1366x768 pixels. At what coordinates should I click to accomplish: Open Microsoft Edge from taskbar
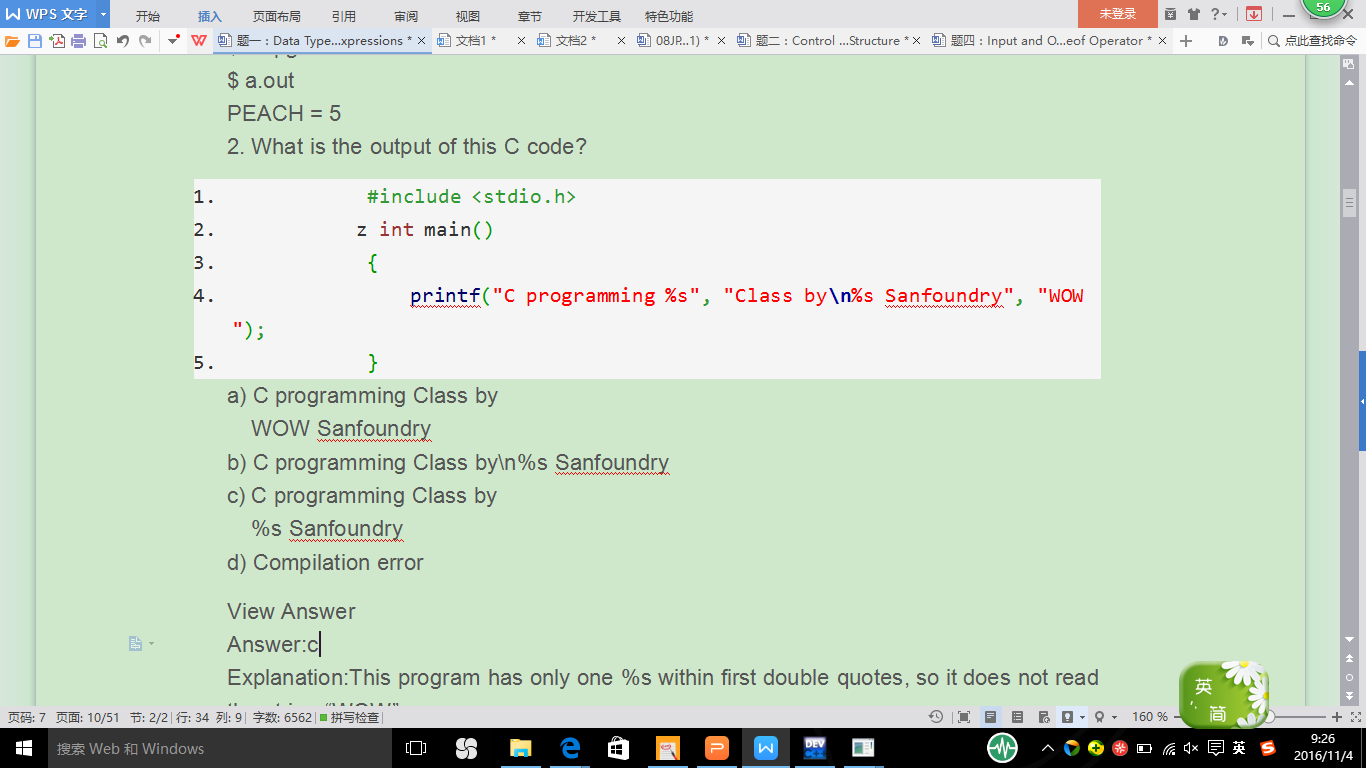click(x=571, y=748)
